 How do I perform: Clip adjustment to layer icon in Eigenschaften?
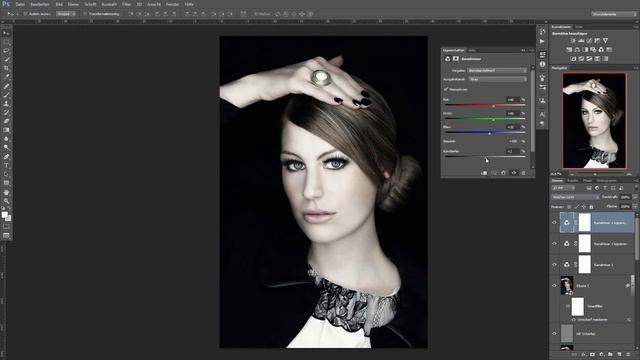tap(484, 173)
